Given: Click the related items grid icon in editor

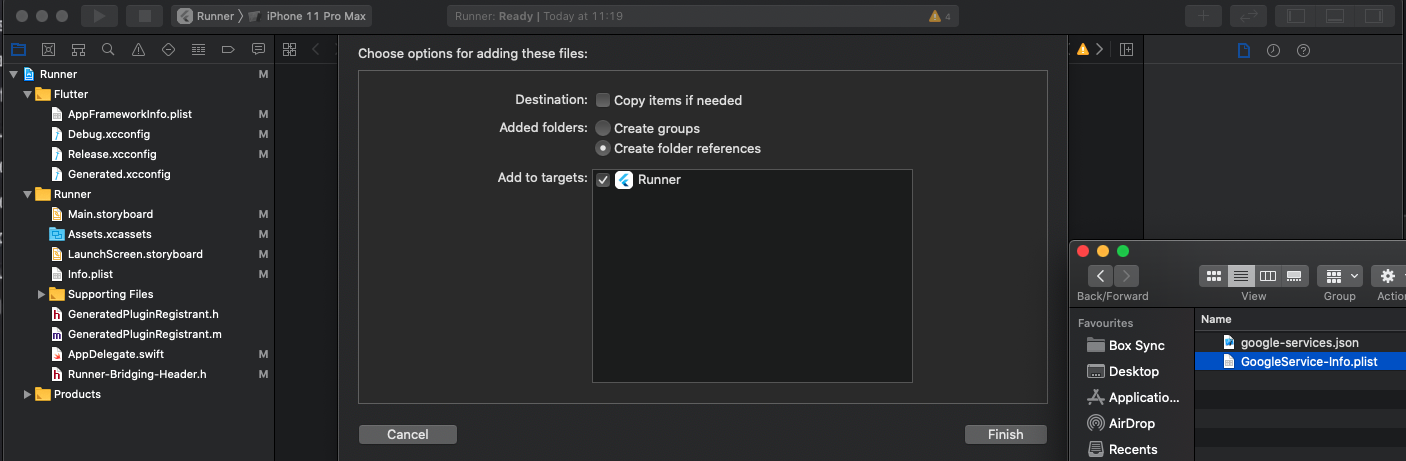Looking at the screenshot, I should tap(289, 49).
